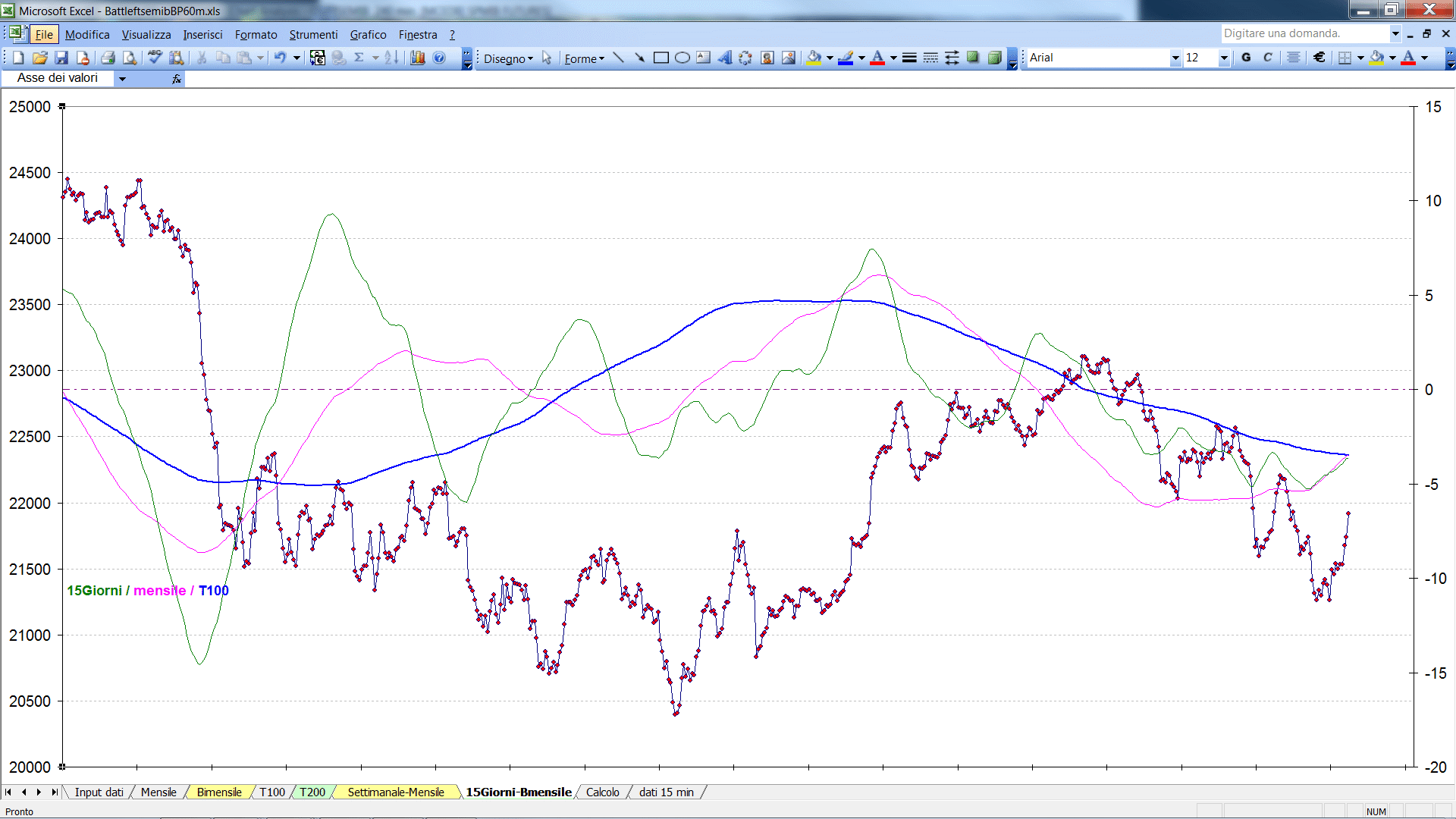Select the Arrow drawing tool
The height and width of the screenshot is (819, 1456).
tap(639, 58)
